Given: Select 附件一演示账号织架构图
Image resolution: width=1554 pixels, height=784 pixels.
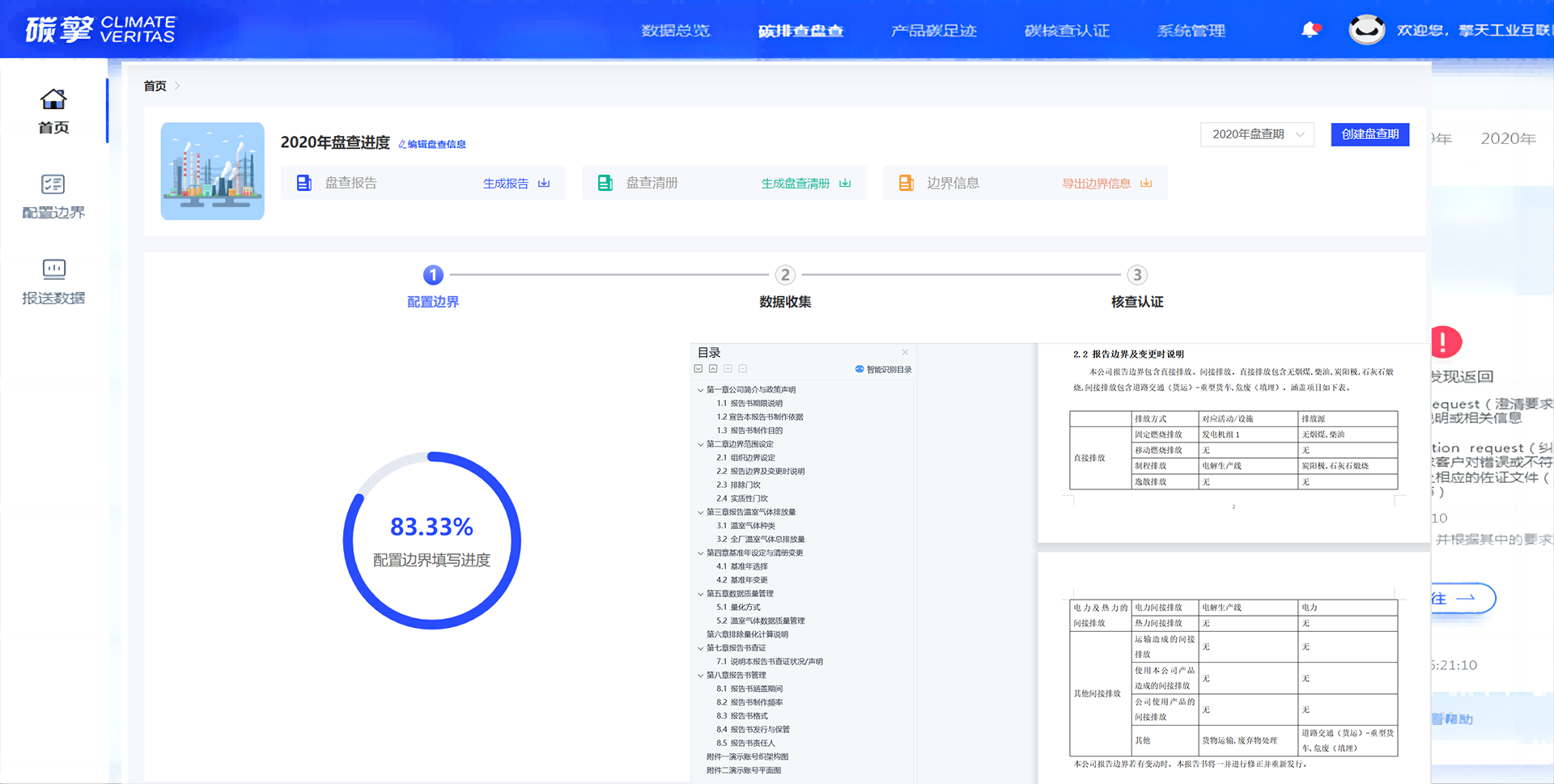Looking at the screenshot, I should click(x=747, y=756).
